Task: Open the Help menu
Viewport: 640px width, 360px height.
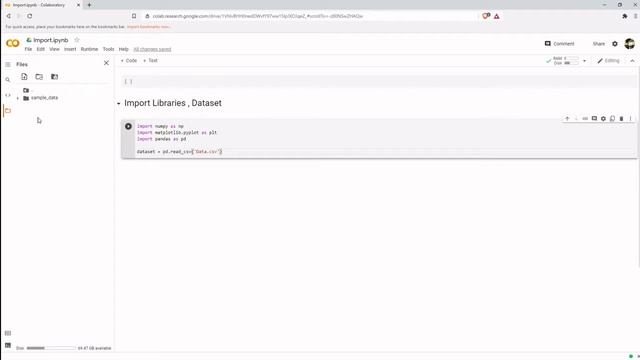Action: click(124, 49)
